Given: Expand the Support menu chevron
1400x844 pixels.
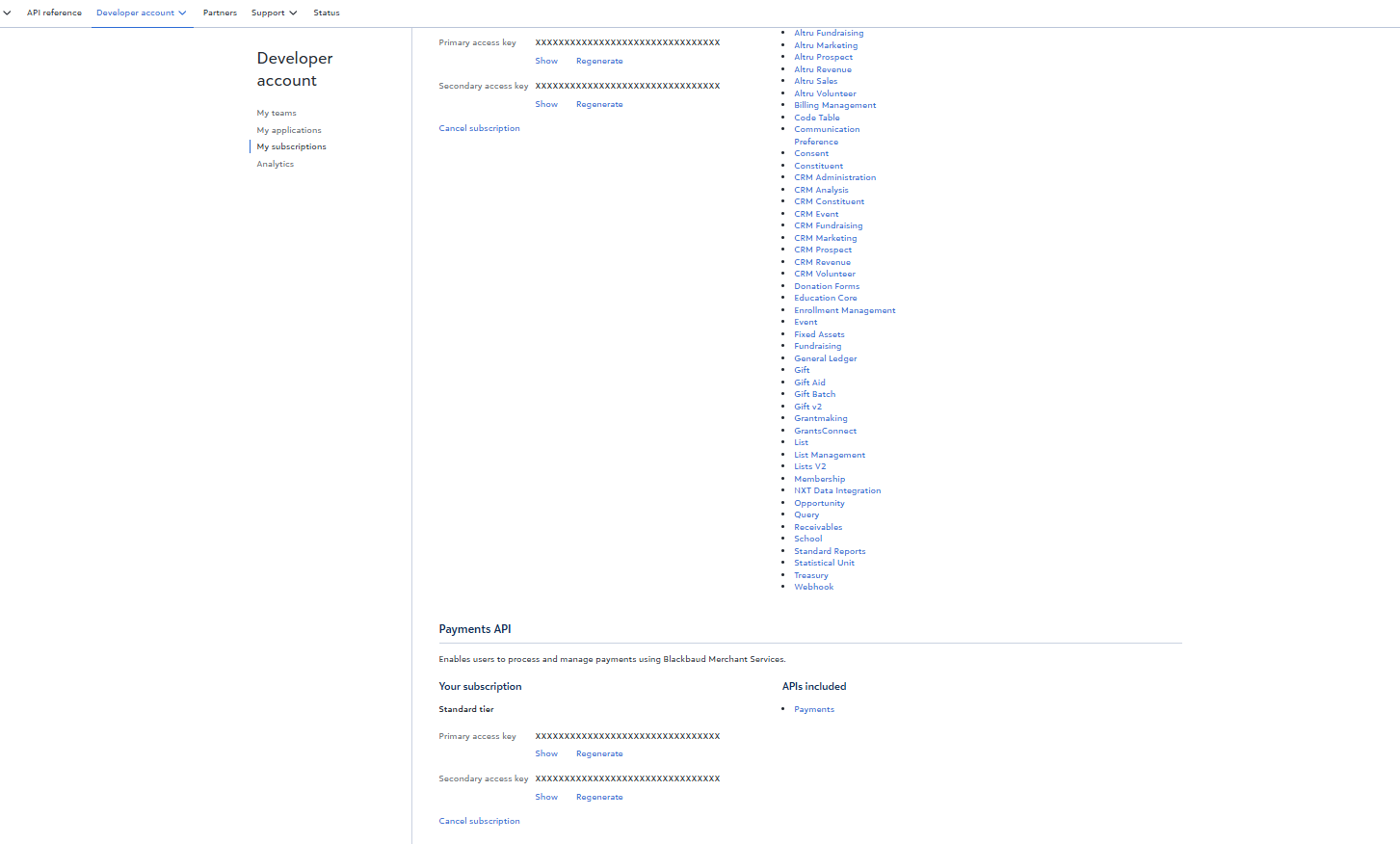Looking at the screenshot, I should (293, 13).
